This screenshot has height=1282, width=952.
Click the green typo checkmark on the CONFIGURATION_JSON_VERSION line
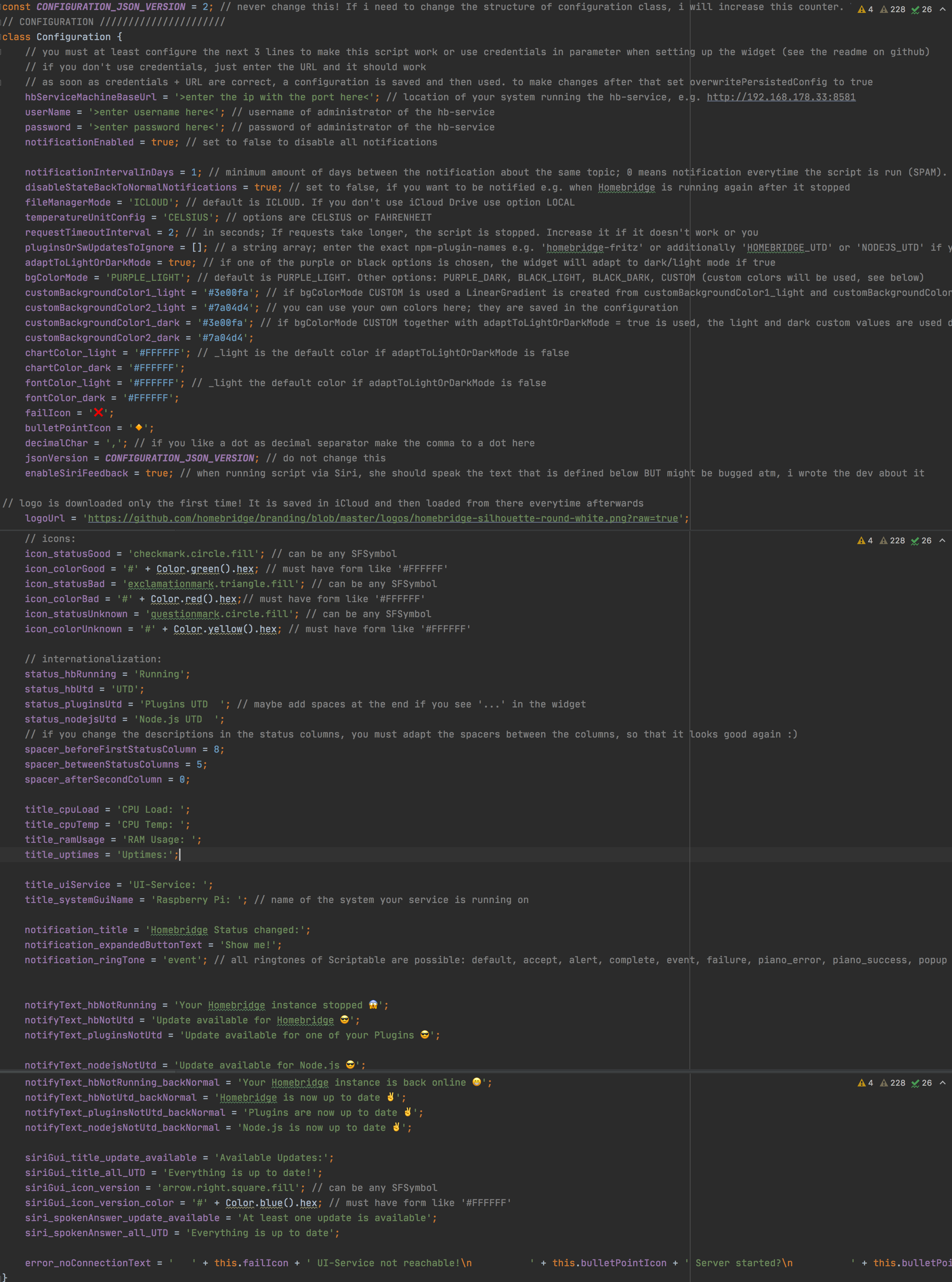915,9
